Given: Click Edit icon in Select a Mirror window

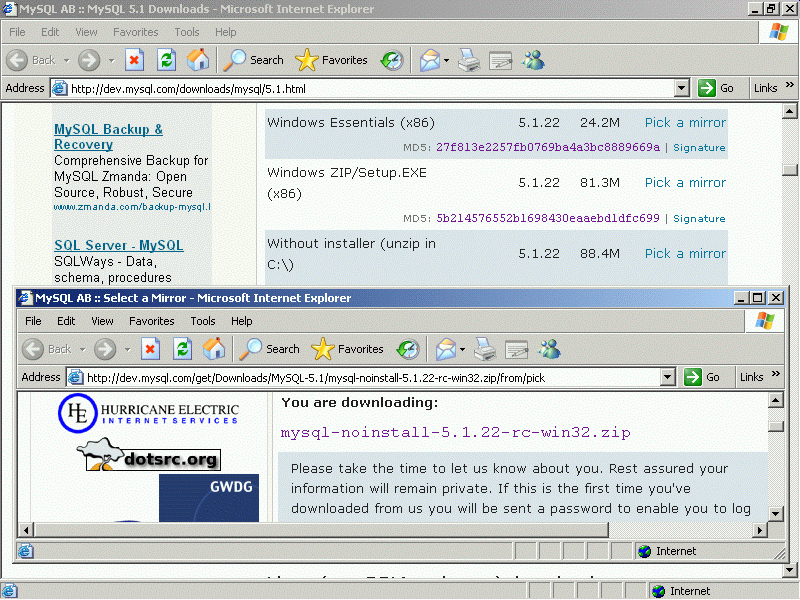Looking at the screenshot, I should coord(516,349).
